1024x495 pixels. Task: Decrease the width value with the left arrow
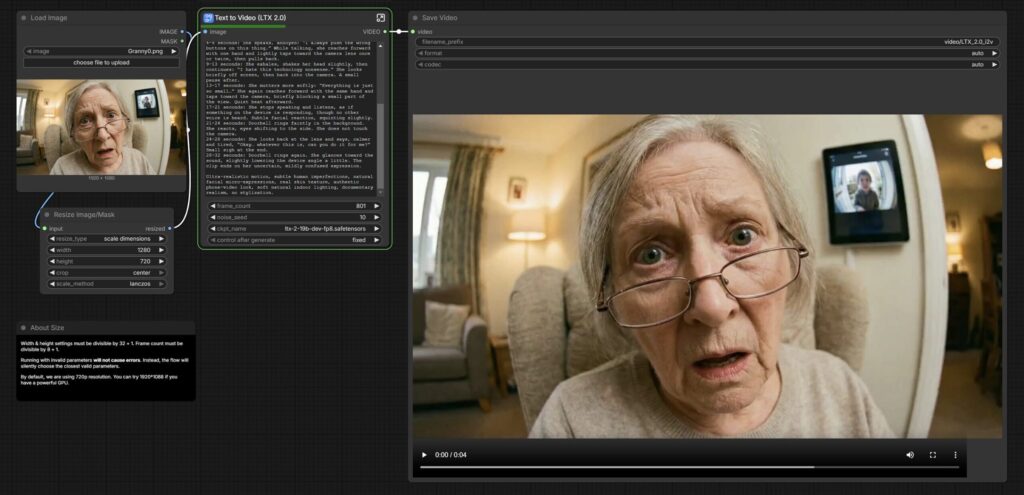tap(52, 250)
